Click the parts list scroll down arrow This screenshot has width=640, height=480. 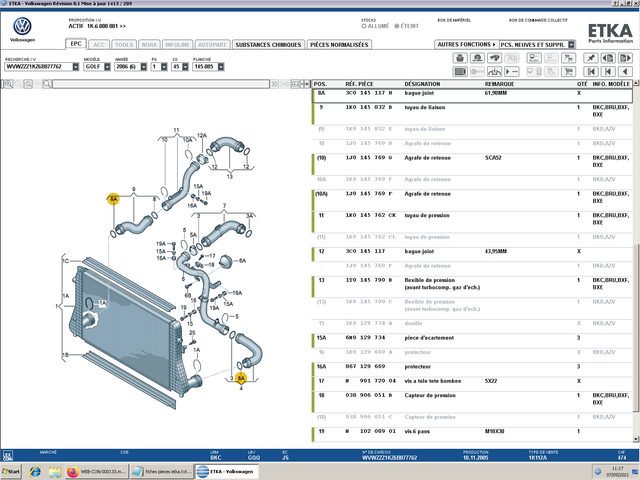pyautogui.click(x=636, y=439)
